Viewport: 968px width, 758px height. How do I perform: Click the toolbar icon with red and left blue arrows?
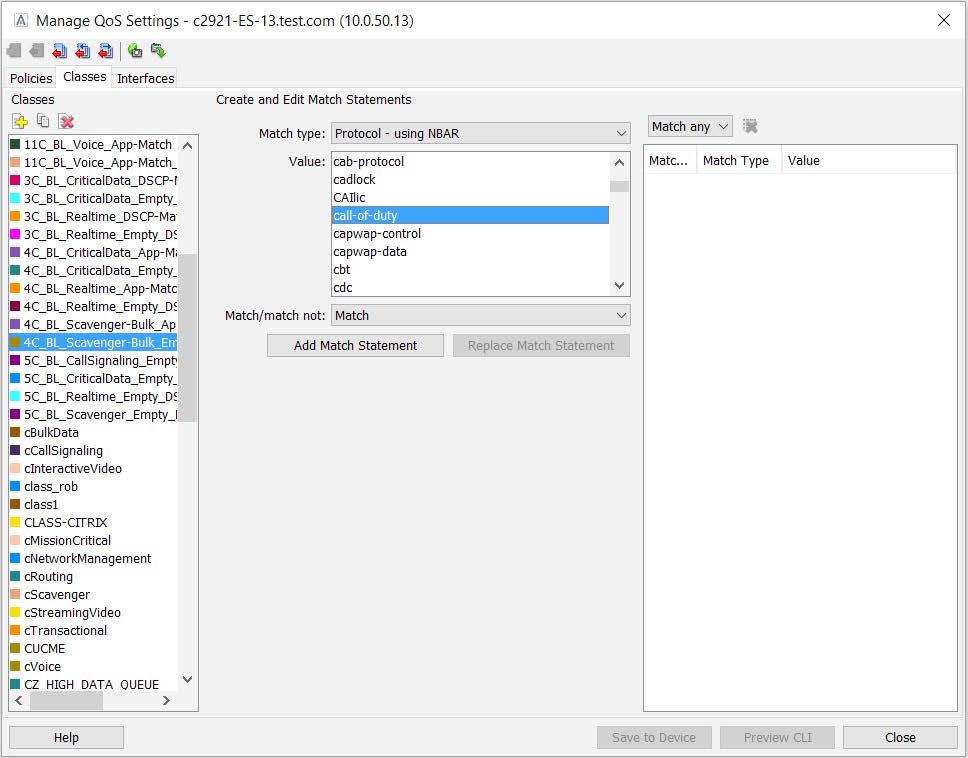point(83,51)
